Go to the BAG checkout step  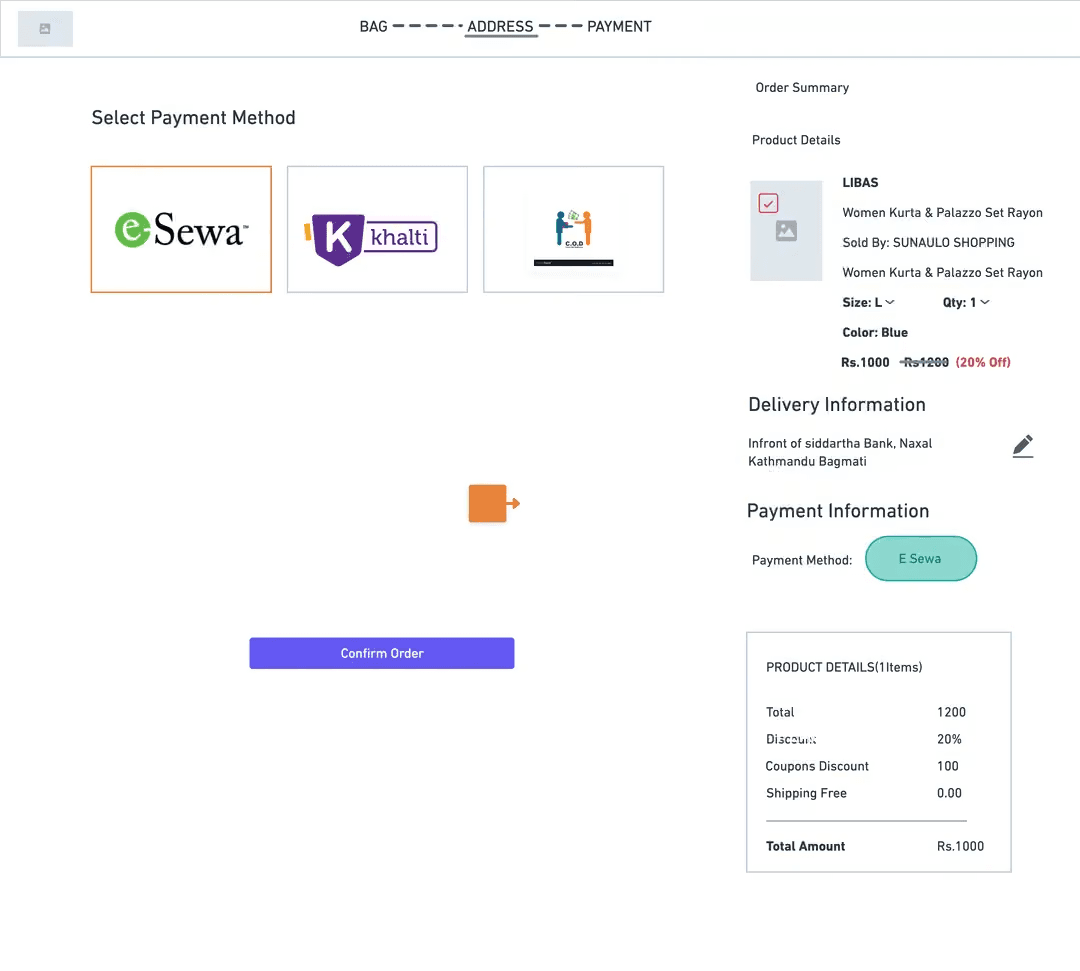click(373, 27)
